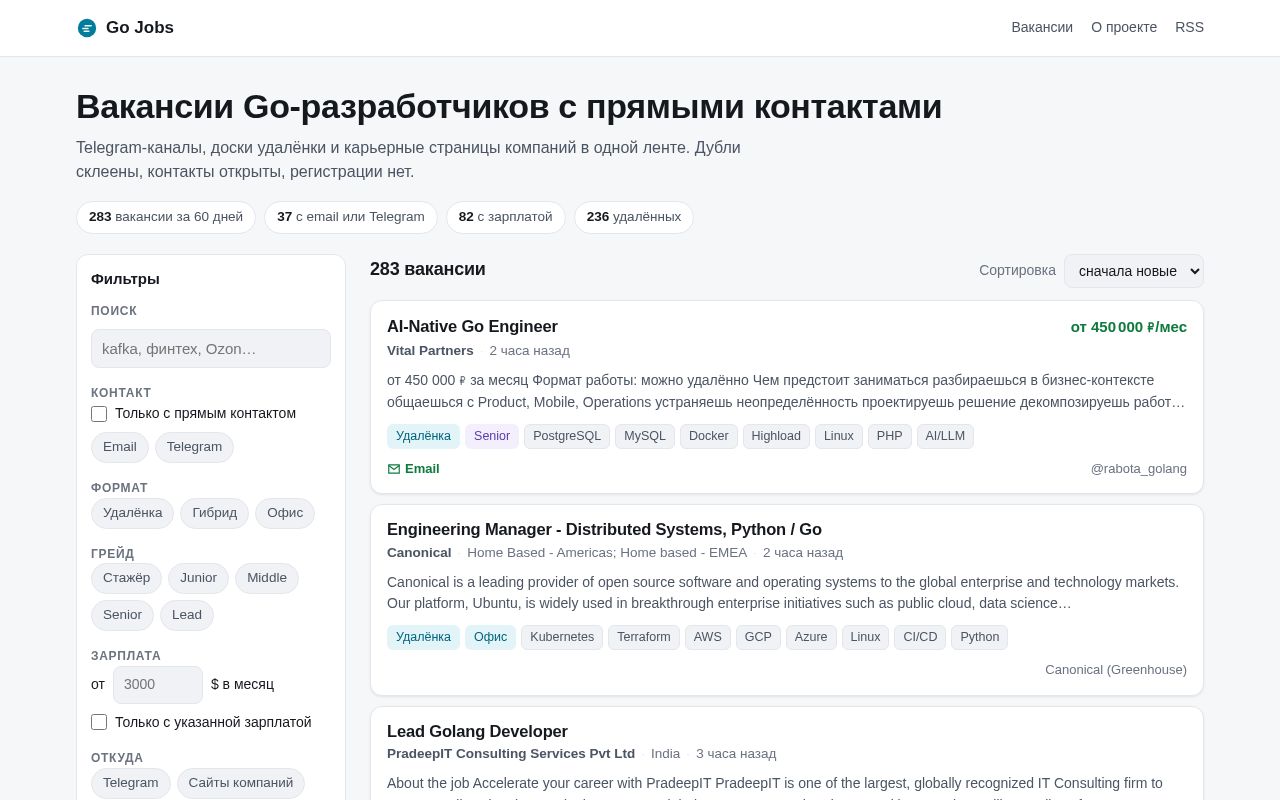This screenshot has height=800, width=1280.
Task: Open Вакансии in top navigation
Action: click(x=1042, y=28)
